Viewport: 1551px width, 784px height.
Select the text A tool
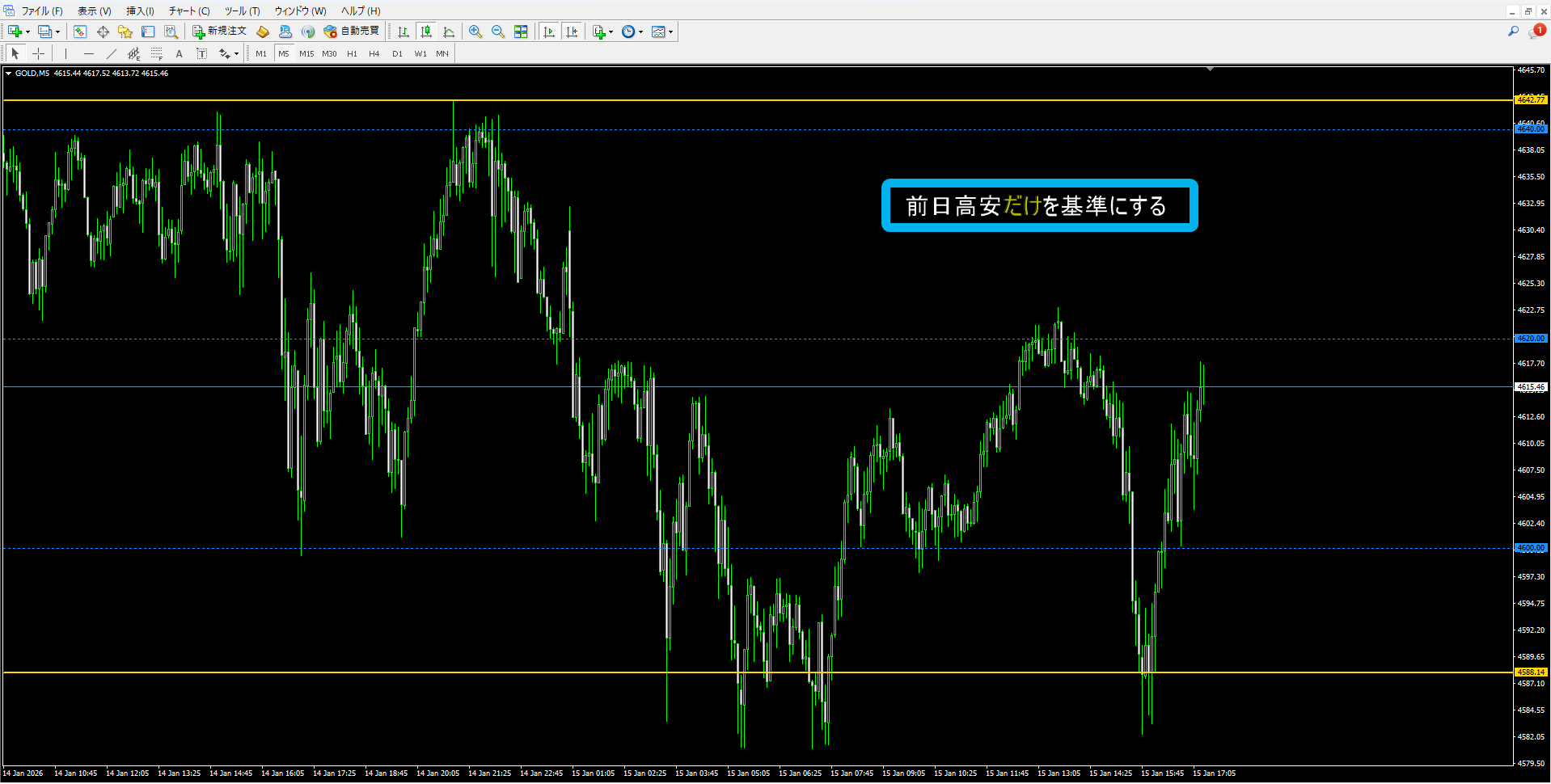[180, 53]
